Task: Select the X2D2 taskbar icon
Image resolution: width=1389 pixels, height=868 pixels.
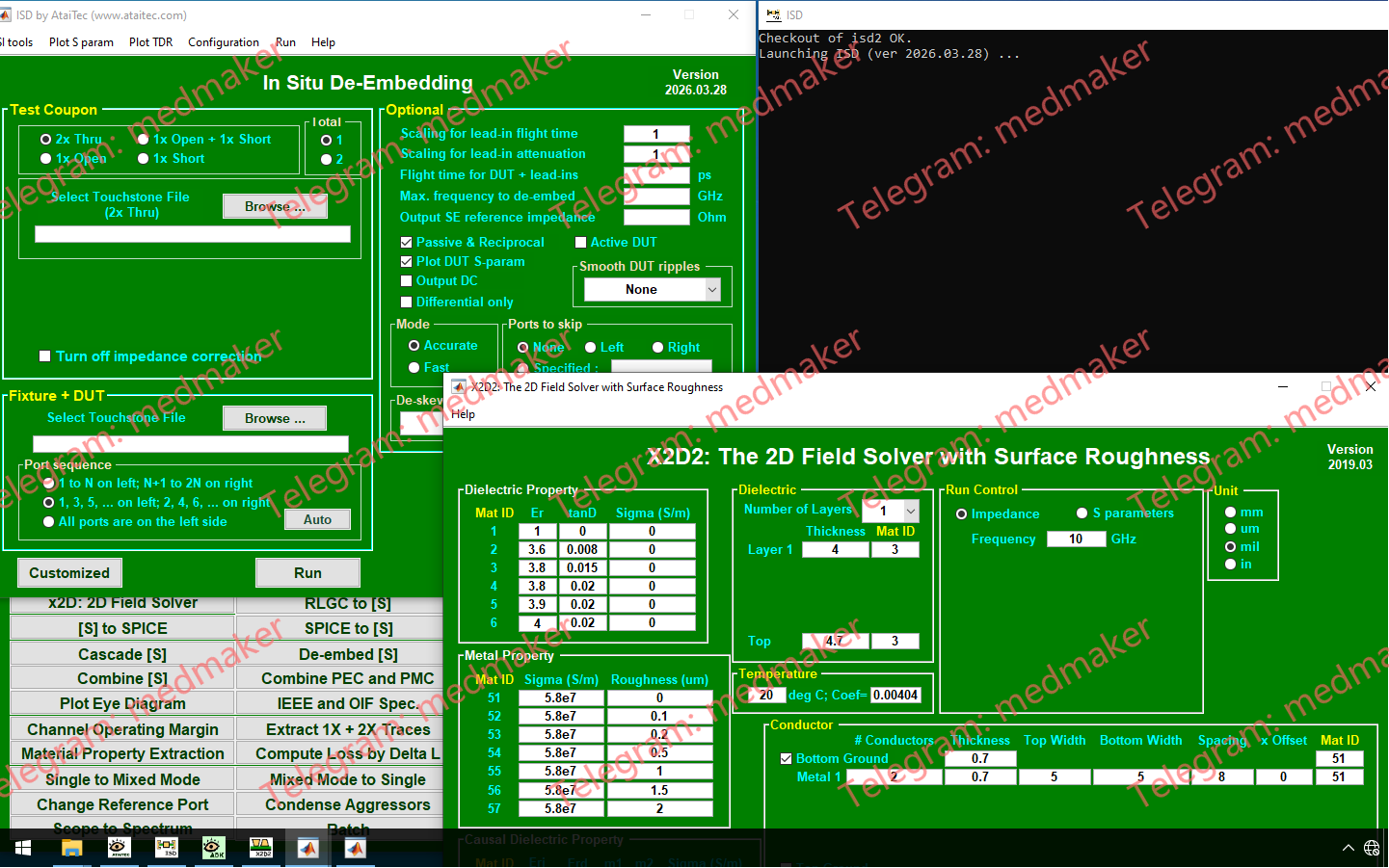Action: point(261,848)
